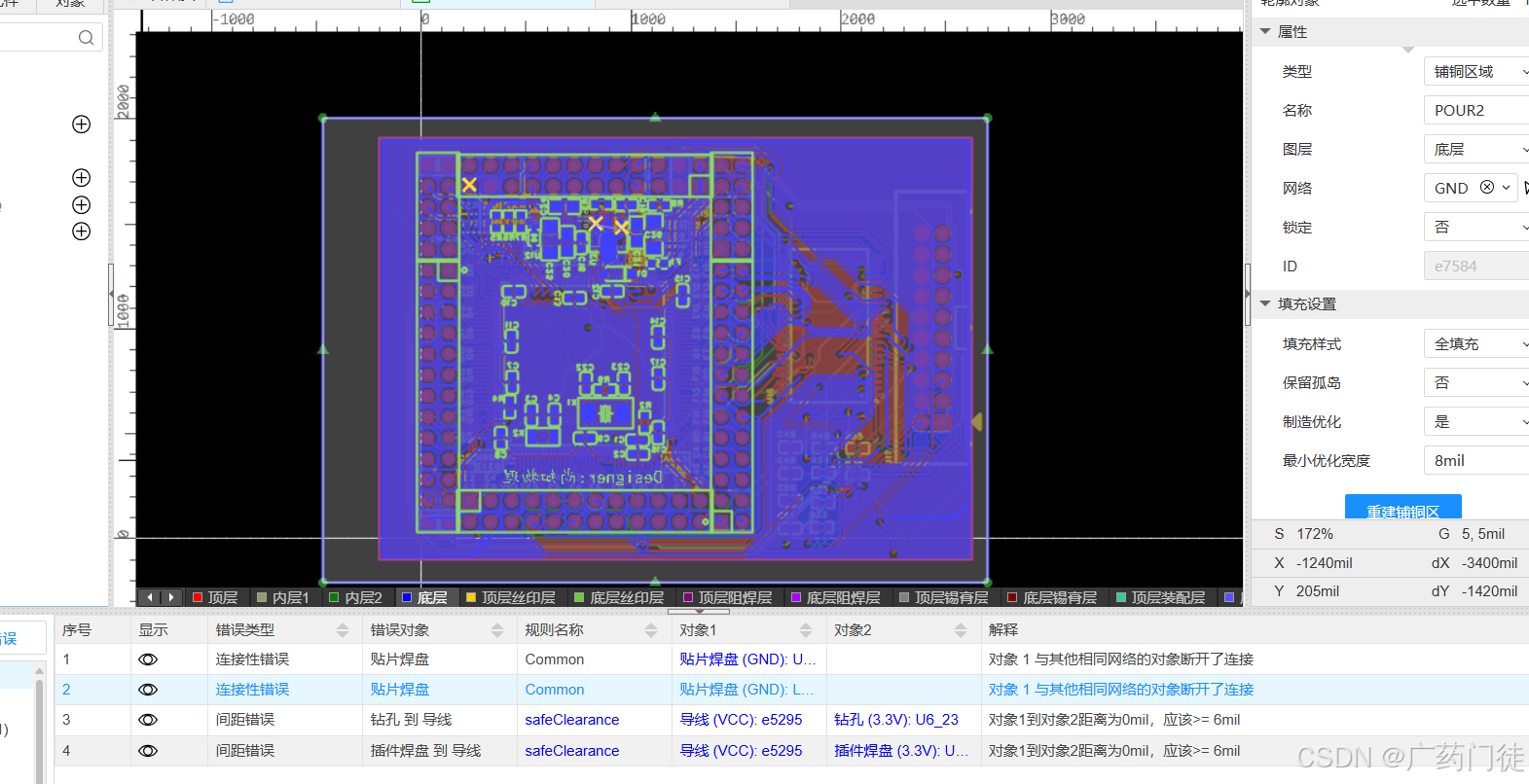Screen dimensions: 1529x784
Task: Open 导线 (VCC): e5295 link in row 3
Action: click(741, 720)
